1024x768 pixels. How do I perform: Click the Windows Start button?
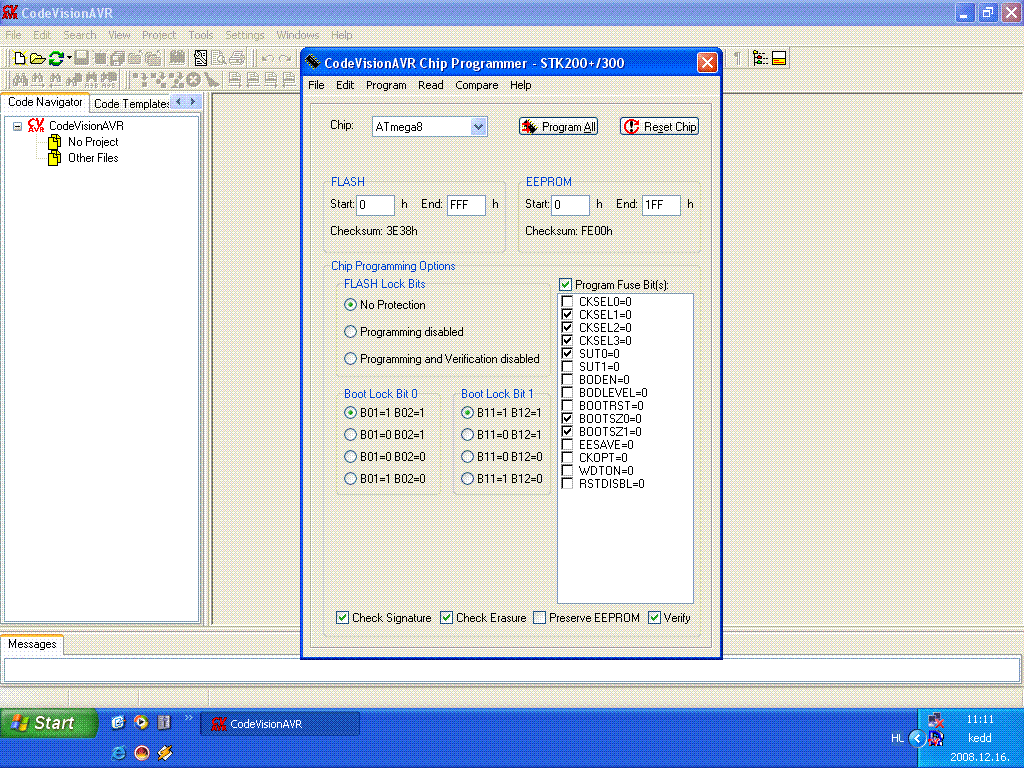coord(48,723)
